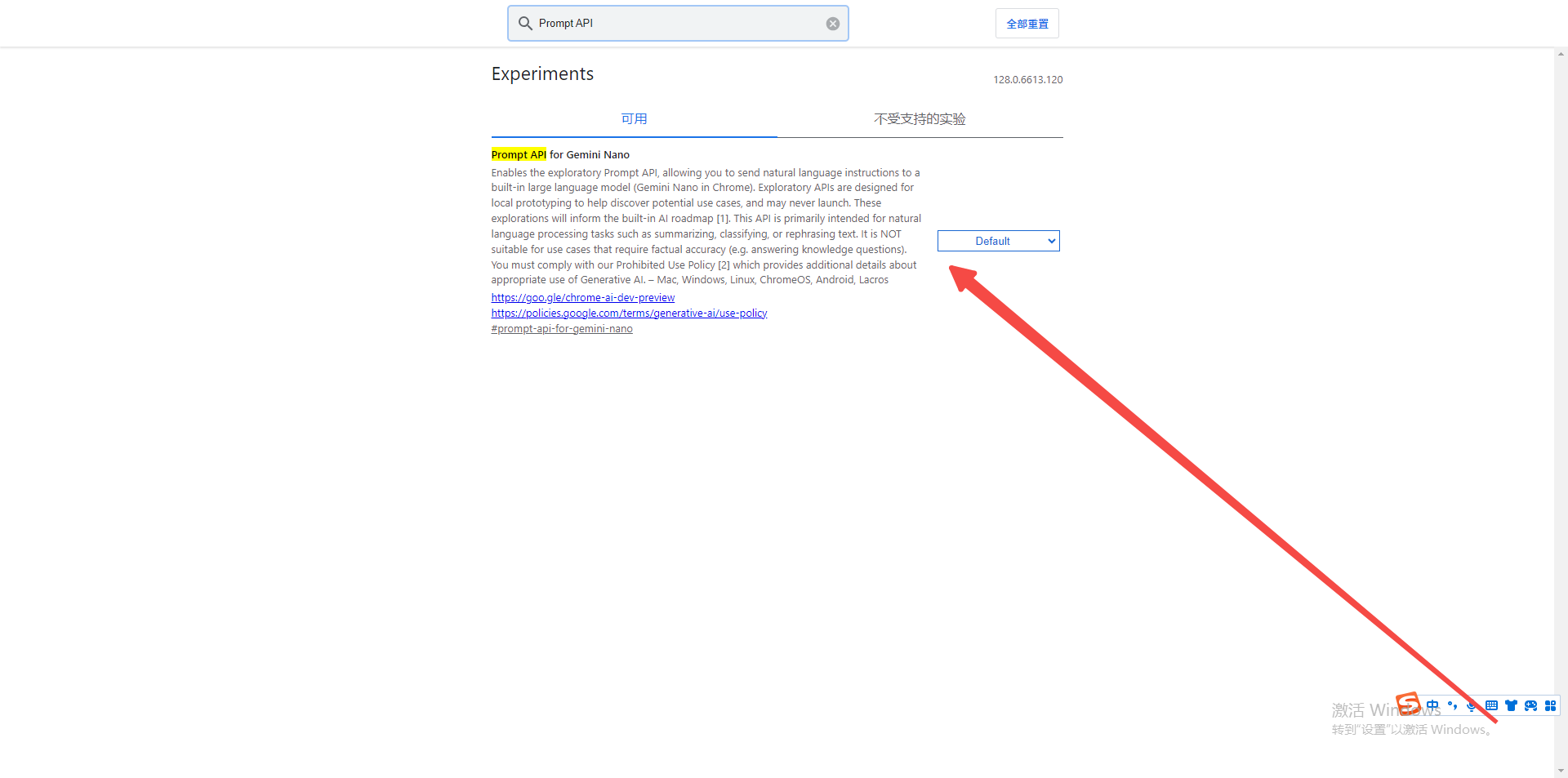Screen dimensions: 1568x778
Task: Open the chrome-ai-dev-preview link
Action: tap(583, 298)
